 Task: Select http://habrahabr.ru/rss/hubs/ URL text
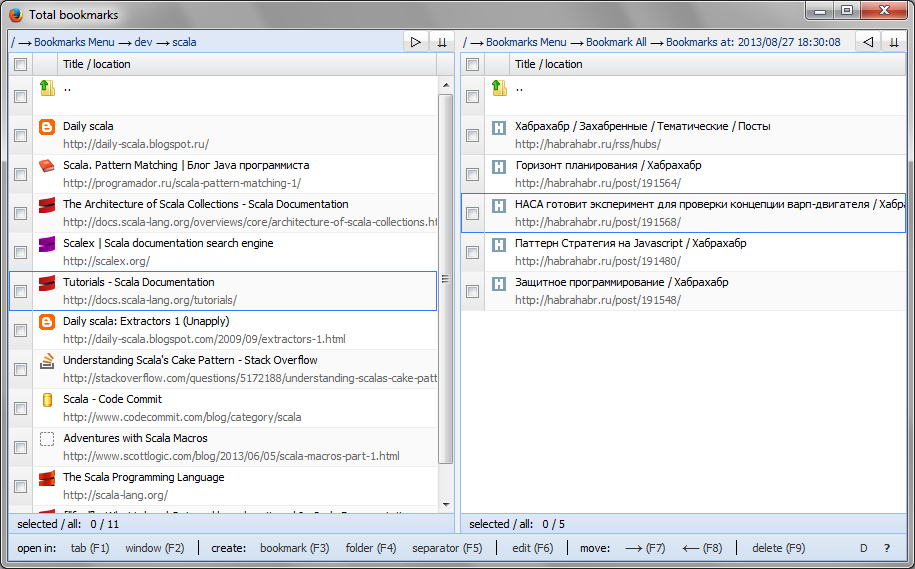tap(588, 144)
